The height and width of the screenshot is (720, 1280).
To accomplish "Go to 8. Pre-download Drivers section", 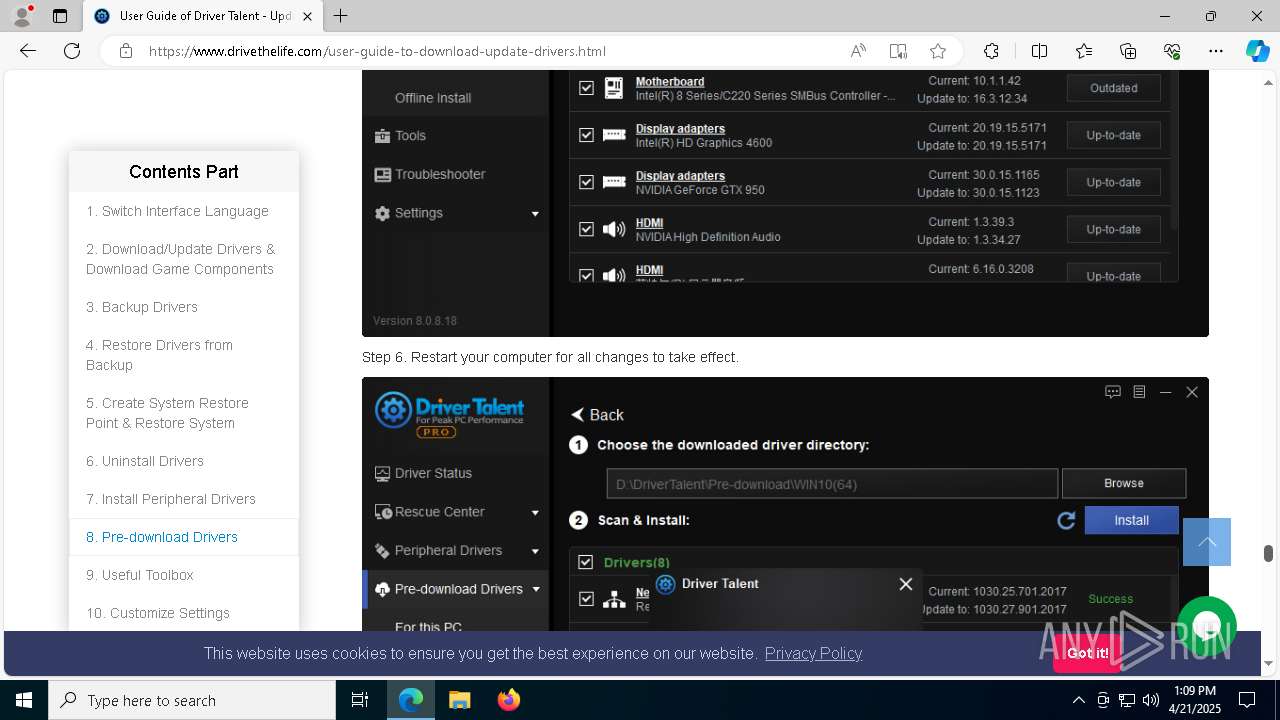I will (x=162, y=537).
